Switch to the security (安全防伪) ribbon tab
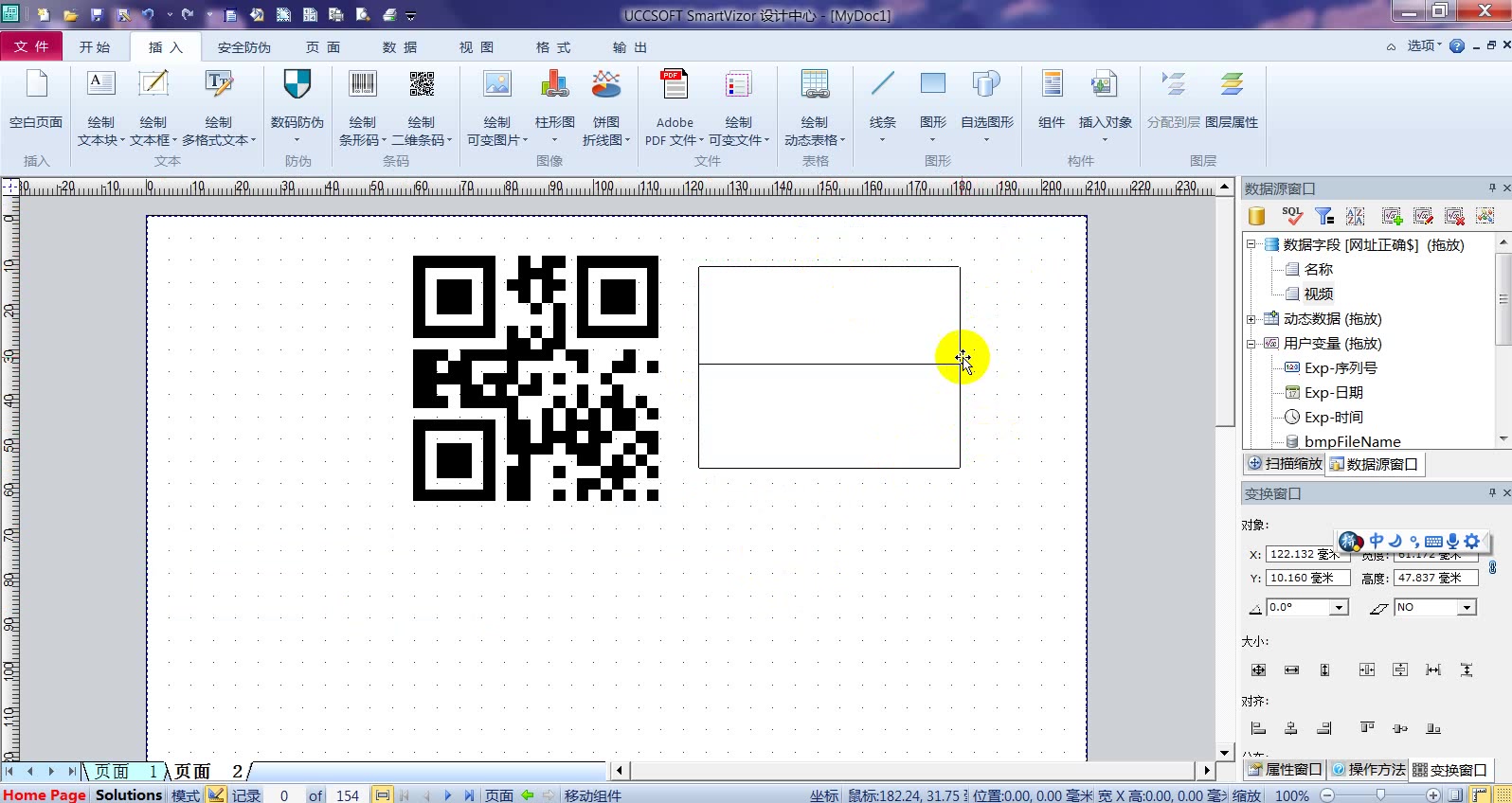This screenshot has height=803, width=1512. (x=243, y=46)
